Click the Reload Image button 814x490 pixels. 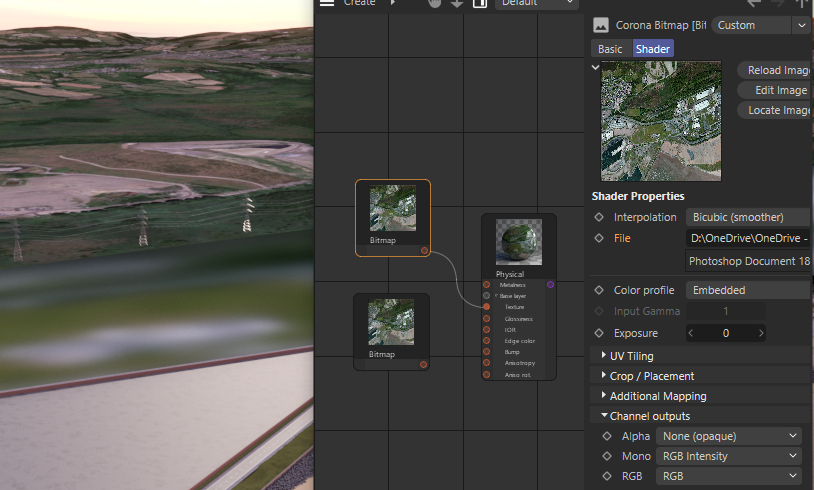point(775,70)
